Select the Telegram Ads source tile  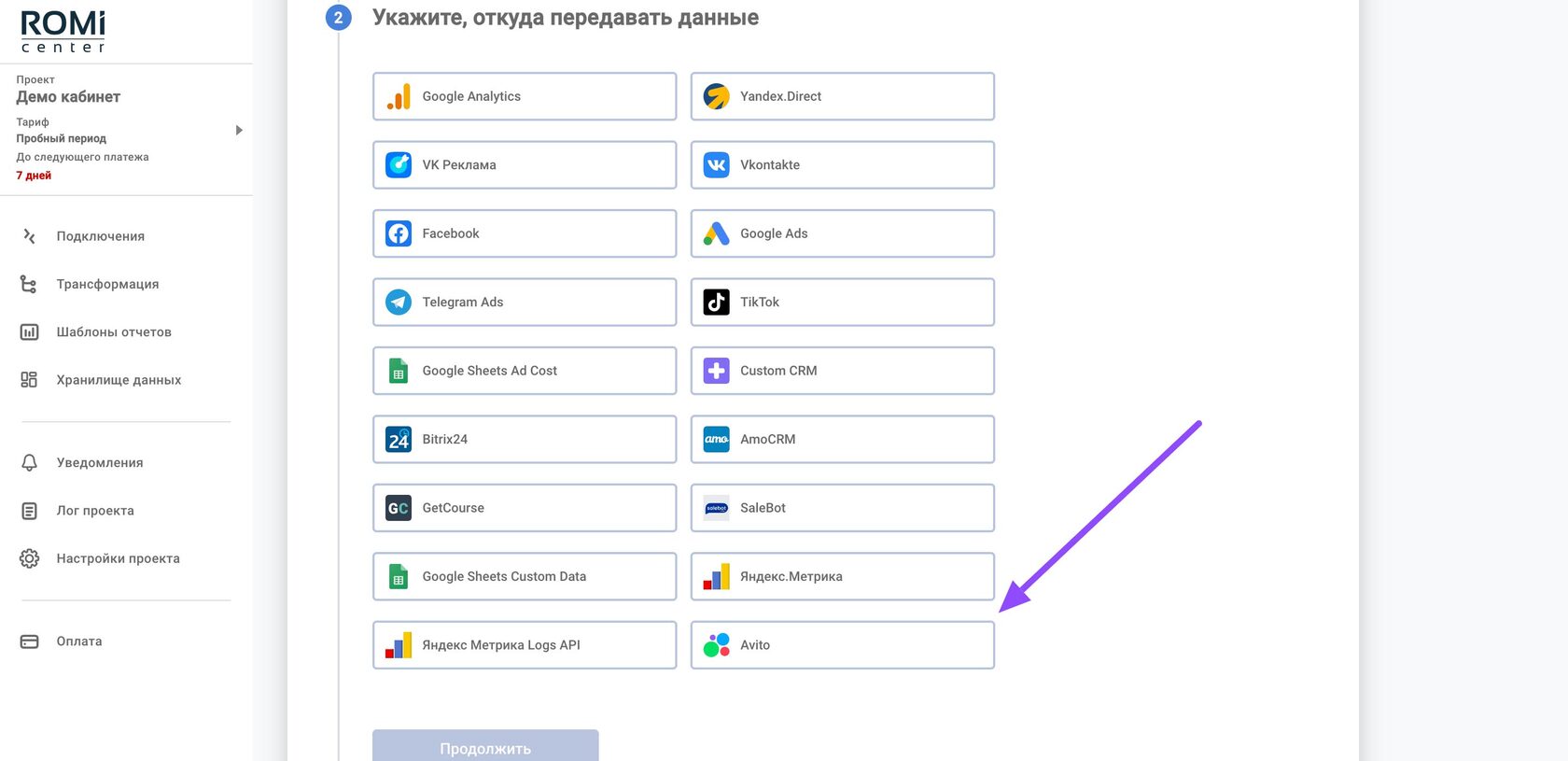tap(525, 302)
